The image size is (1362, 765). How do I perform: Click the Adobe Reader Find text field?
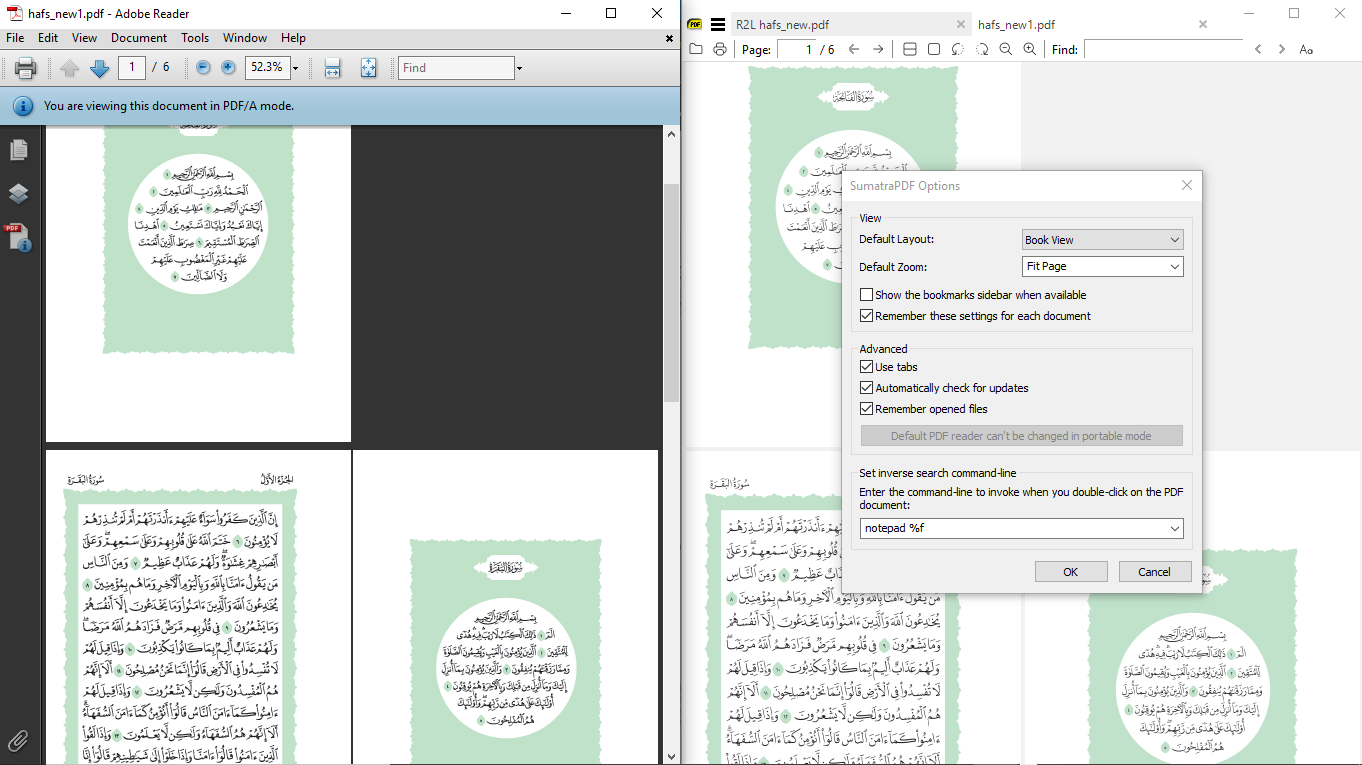(x=456, y=68)
